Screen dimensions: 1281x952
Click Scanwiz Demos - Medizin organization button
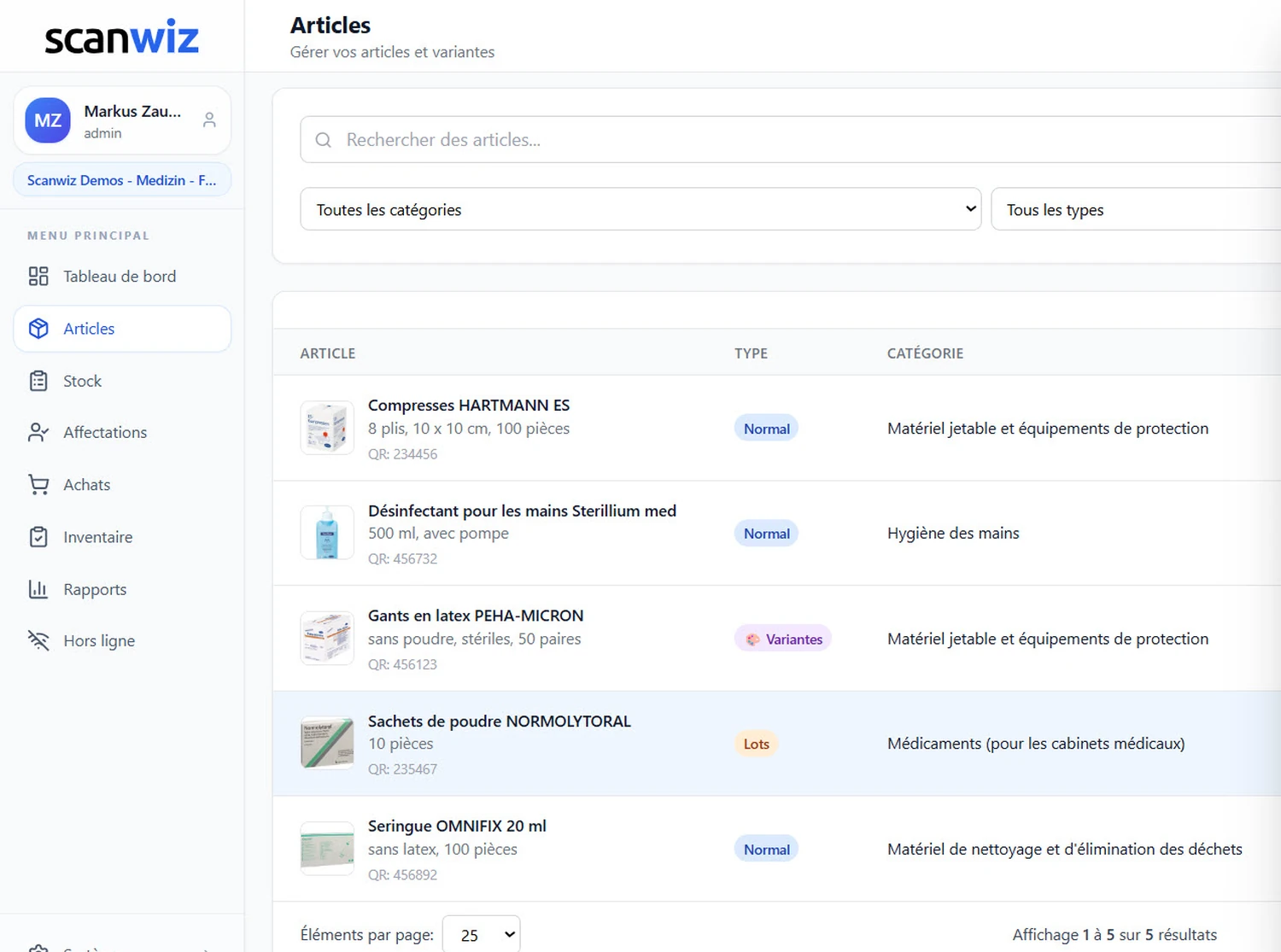(x=122, y=180)
